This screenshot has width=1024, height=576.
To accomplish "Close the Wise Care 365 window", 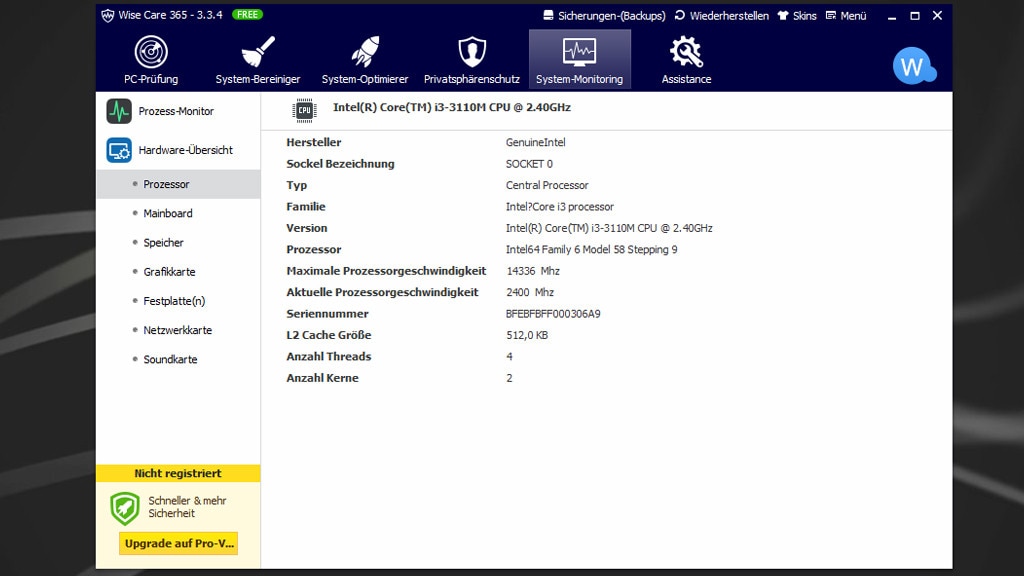I will pos(937,16).
